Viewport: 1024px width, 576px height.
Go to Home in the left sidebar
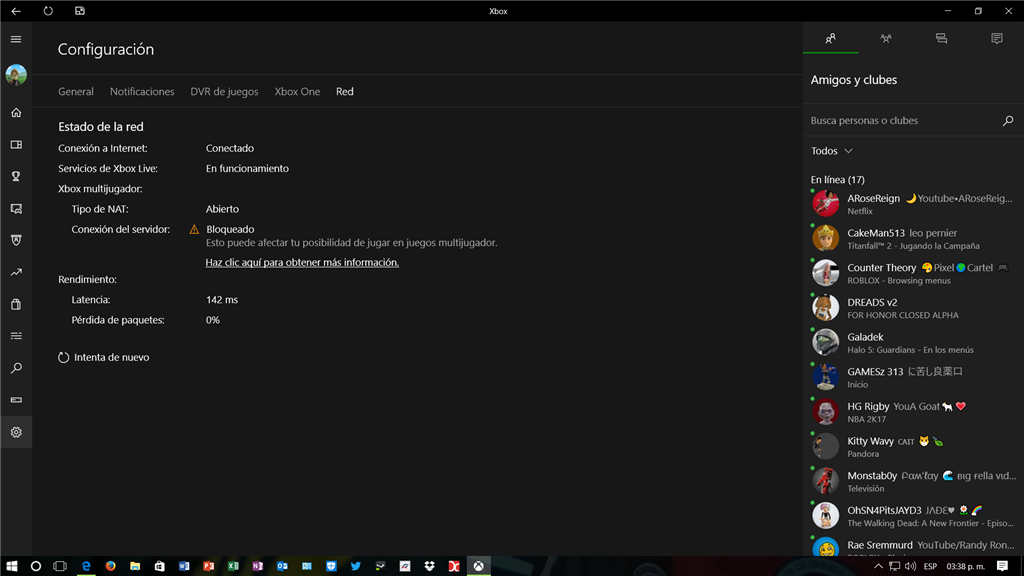tap(16, 112)
